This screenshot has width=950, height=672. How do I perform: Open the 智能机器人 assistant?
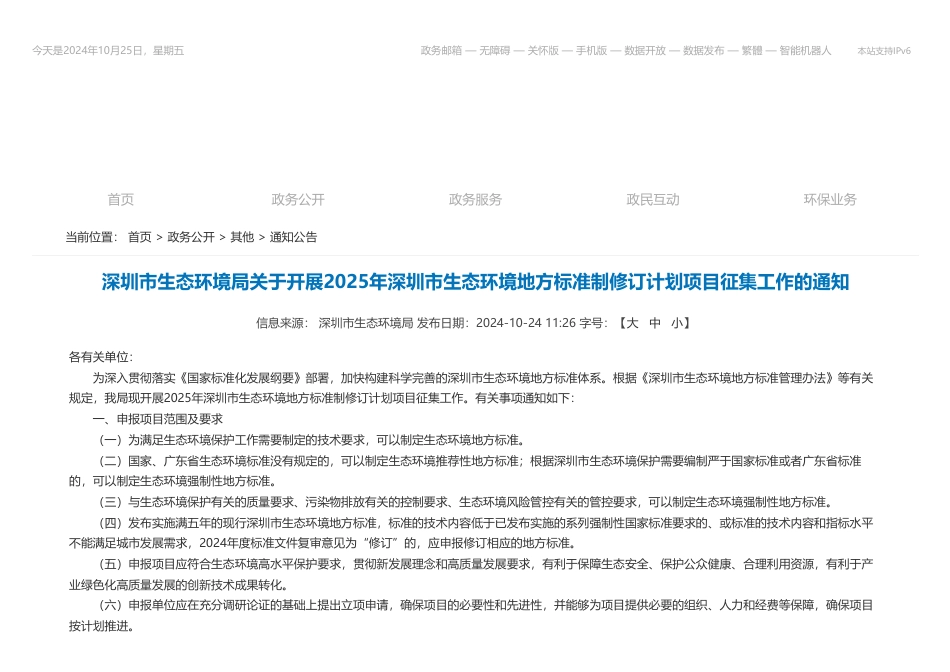[x=805, y=51]
